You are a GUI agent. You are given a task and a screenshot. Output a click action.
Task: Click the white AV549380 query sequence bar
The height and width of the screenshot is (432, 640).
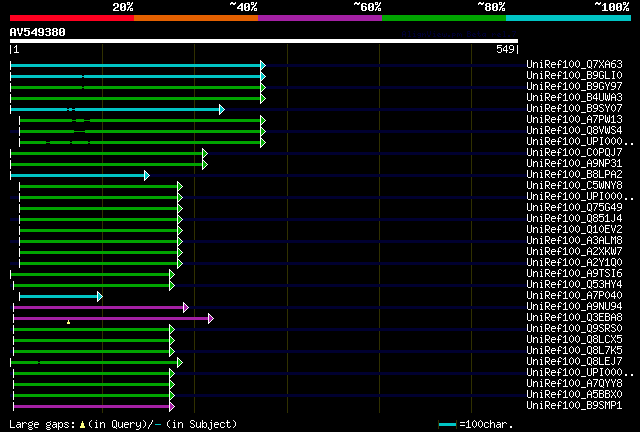264,41
